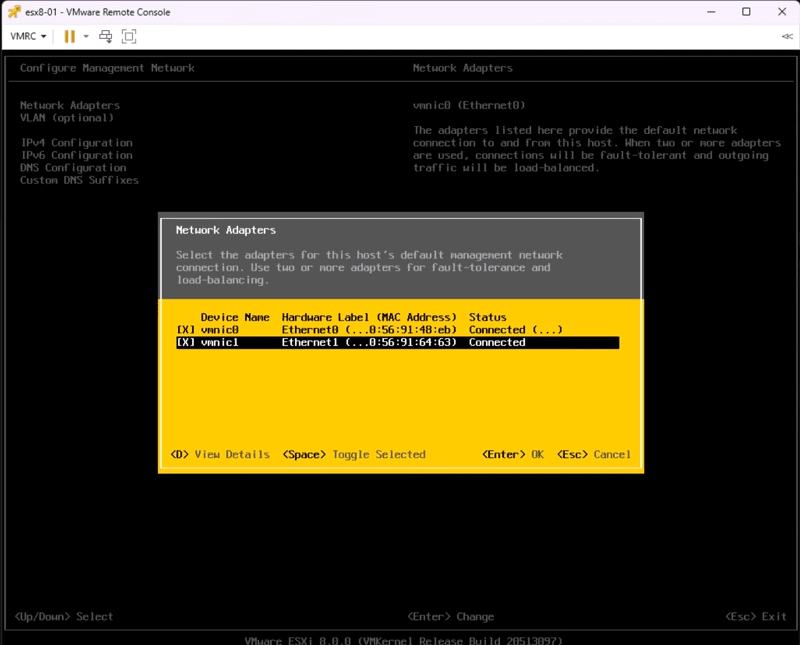Open the VMRC dropdown menu
The image size is (800, 645).
[29, 36]
